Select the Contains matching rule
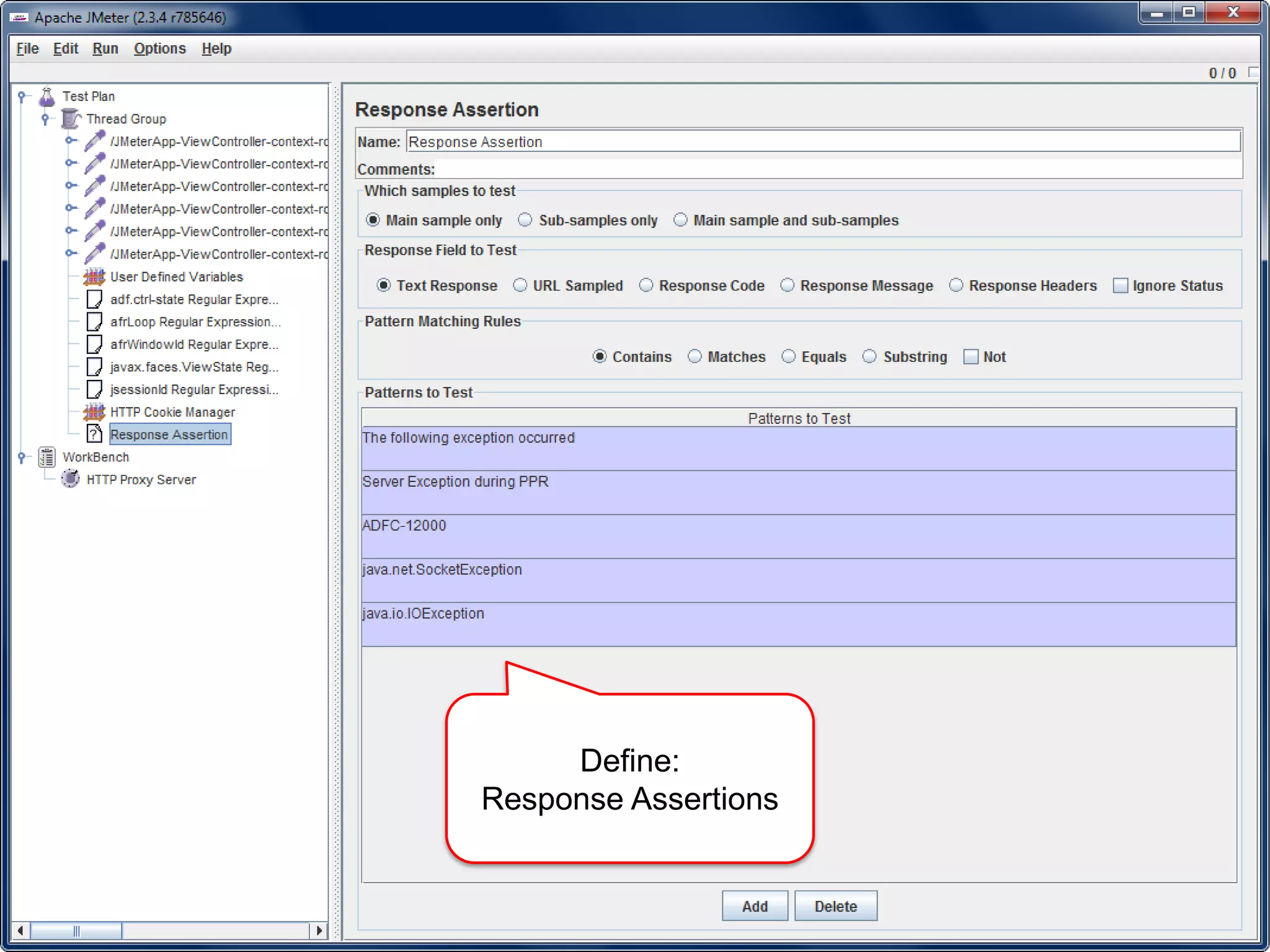This screenshot has width=1270, height=952. coord(600,356)
